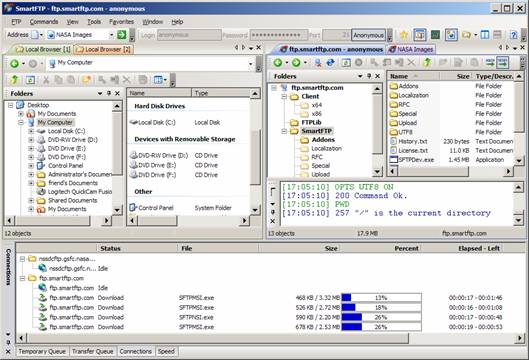529x360 pixels.
Task: Collapse the Client folder in remote tree
Action: coord(284,96)
